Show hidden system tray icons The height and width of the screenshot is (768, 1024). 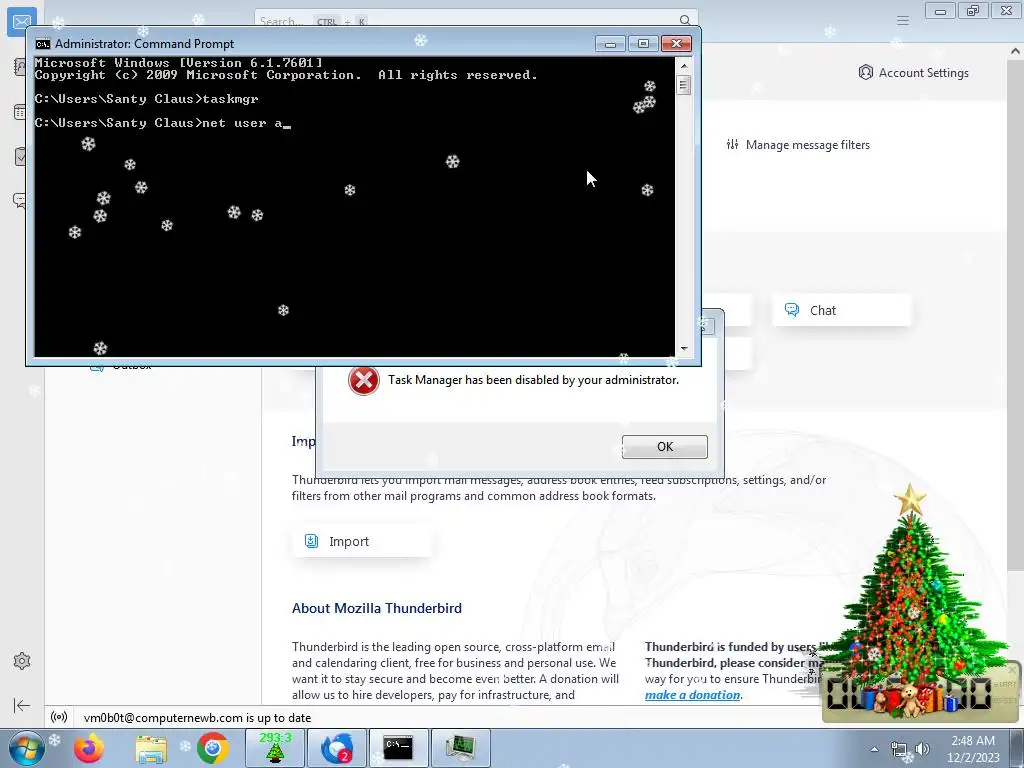(x=874, y=749)
